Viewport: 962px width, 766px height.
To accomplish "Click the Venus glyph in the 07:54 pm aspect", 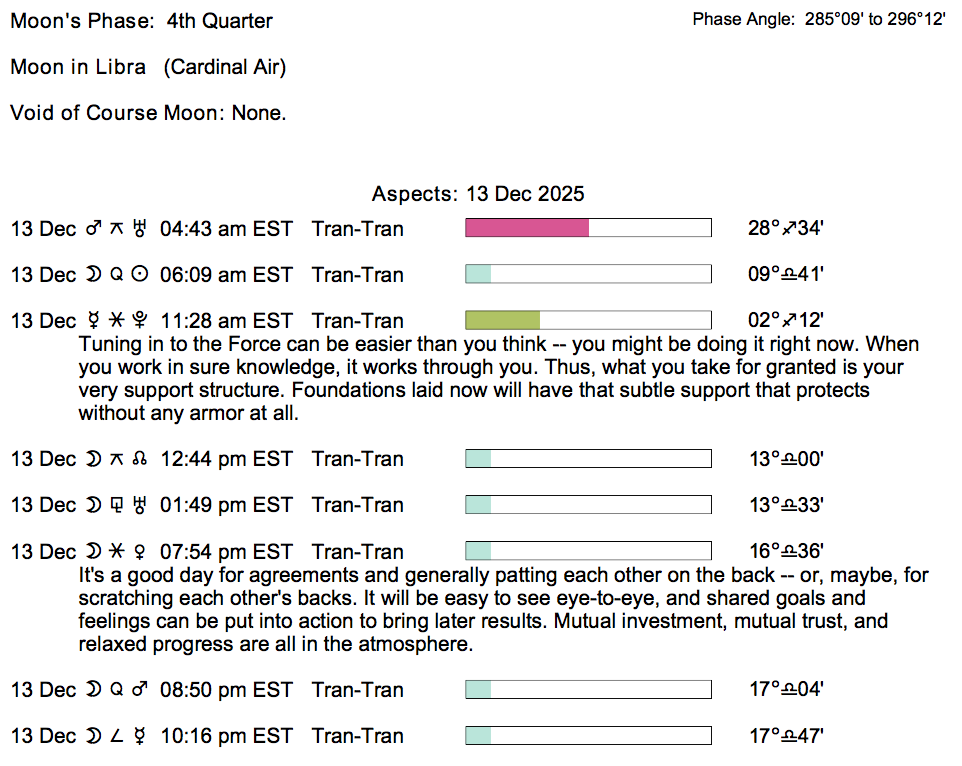I will click(x=141, y=552).
